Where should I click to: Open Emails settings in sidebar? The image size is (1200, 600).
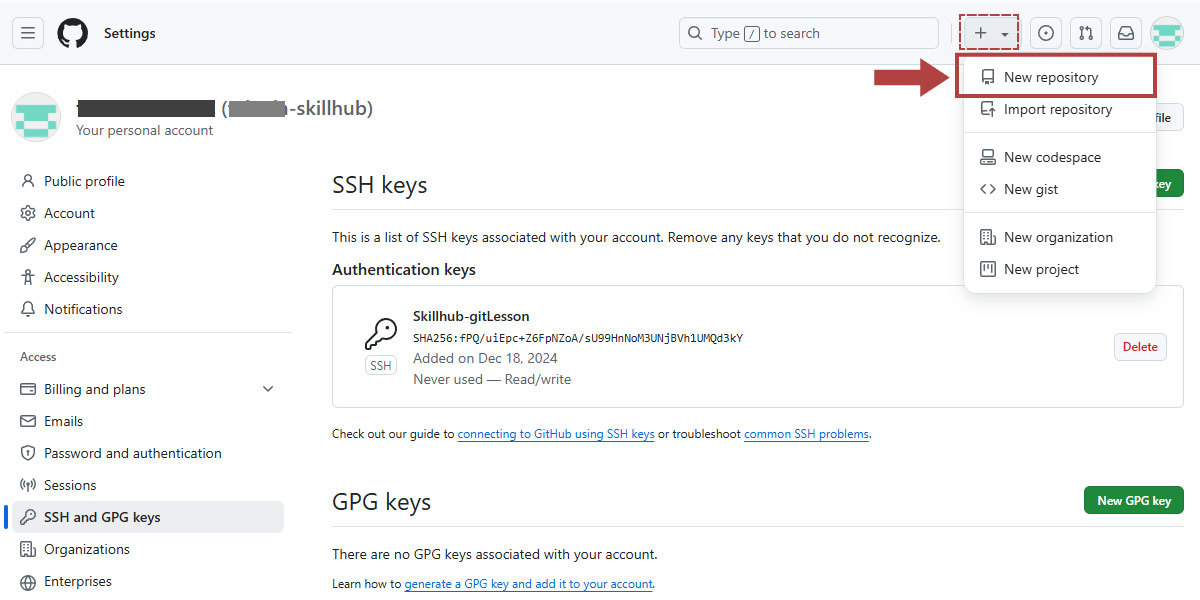point(148,421)
